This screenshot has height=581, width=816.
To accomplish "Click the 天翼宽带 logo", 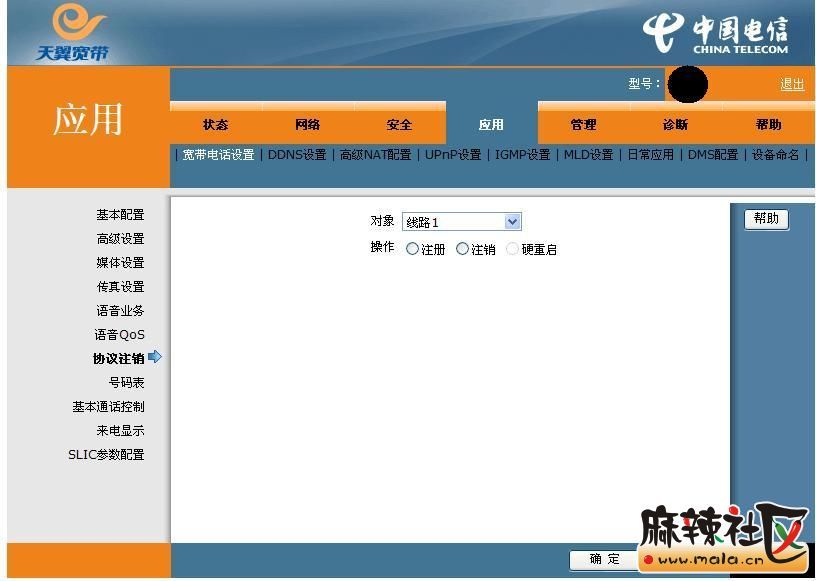I will (70, 33).
